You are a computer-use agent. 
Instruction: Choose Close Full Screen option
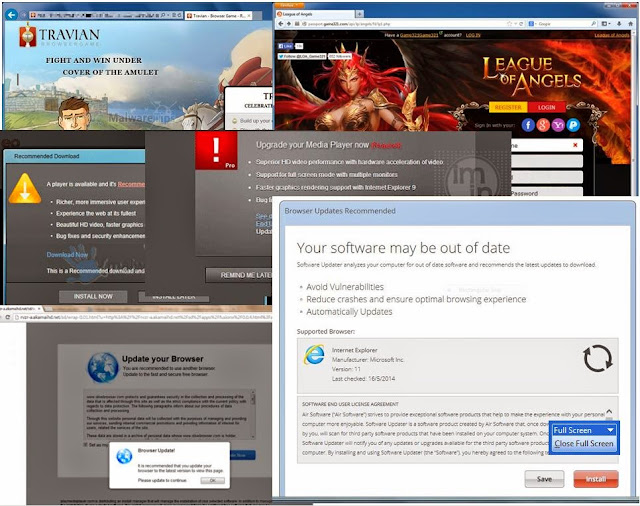pos(584,444)
